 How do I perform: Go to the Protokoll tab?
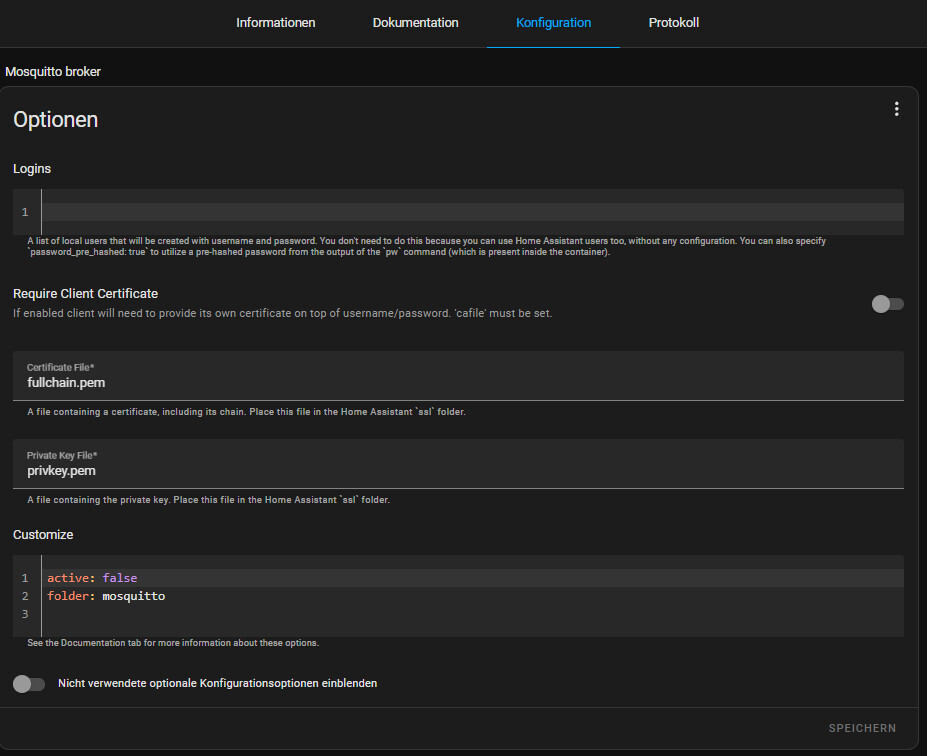click(x=673, y=23)
